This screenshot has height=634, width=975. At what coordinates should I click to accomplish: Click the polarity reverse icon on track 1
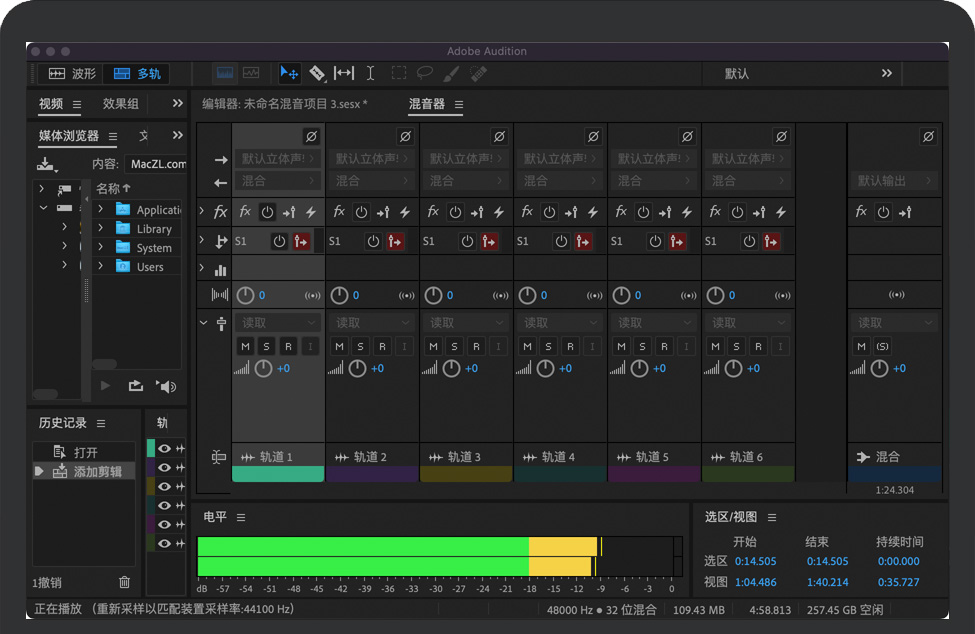311,136
